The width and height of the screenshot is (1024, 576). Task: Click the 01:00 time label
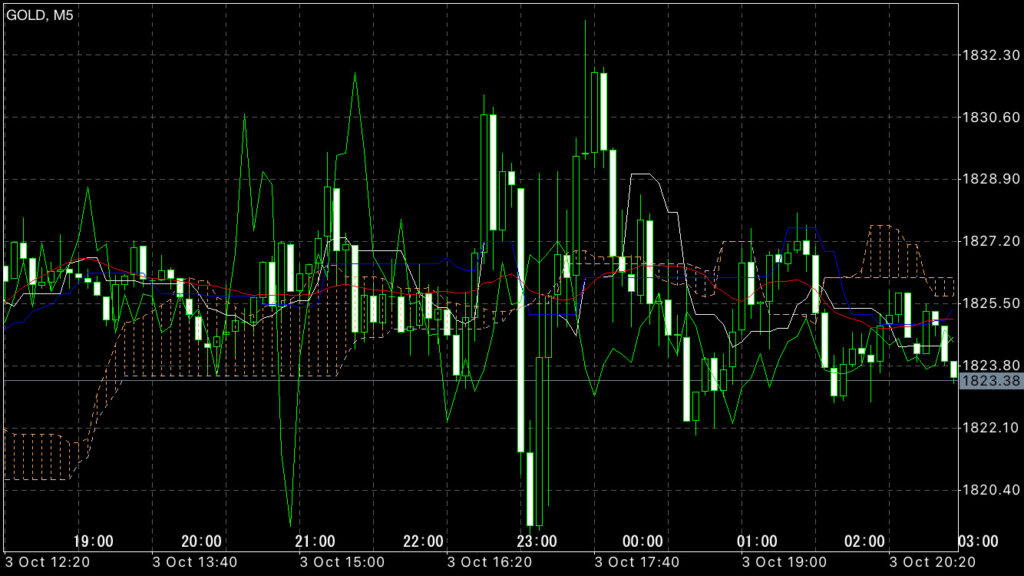(757, 541)
